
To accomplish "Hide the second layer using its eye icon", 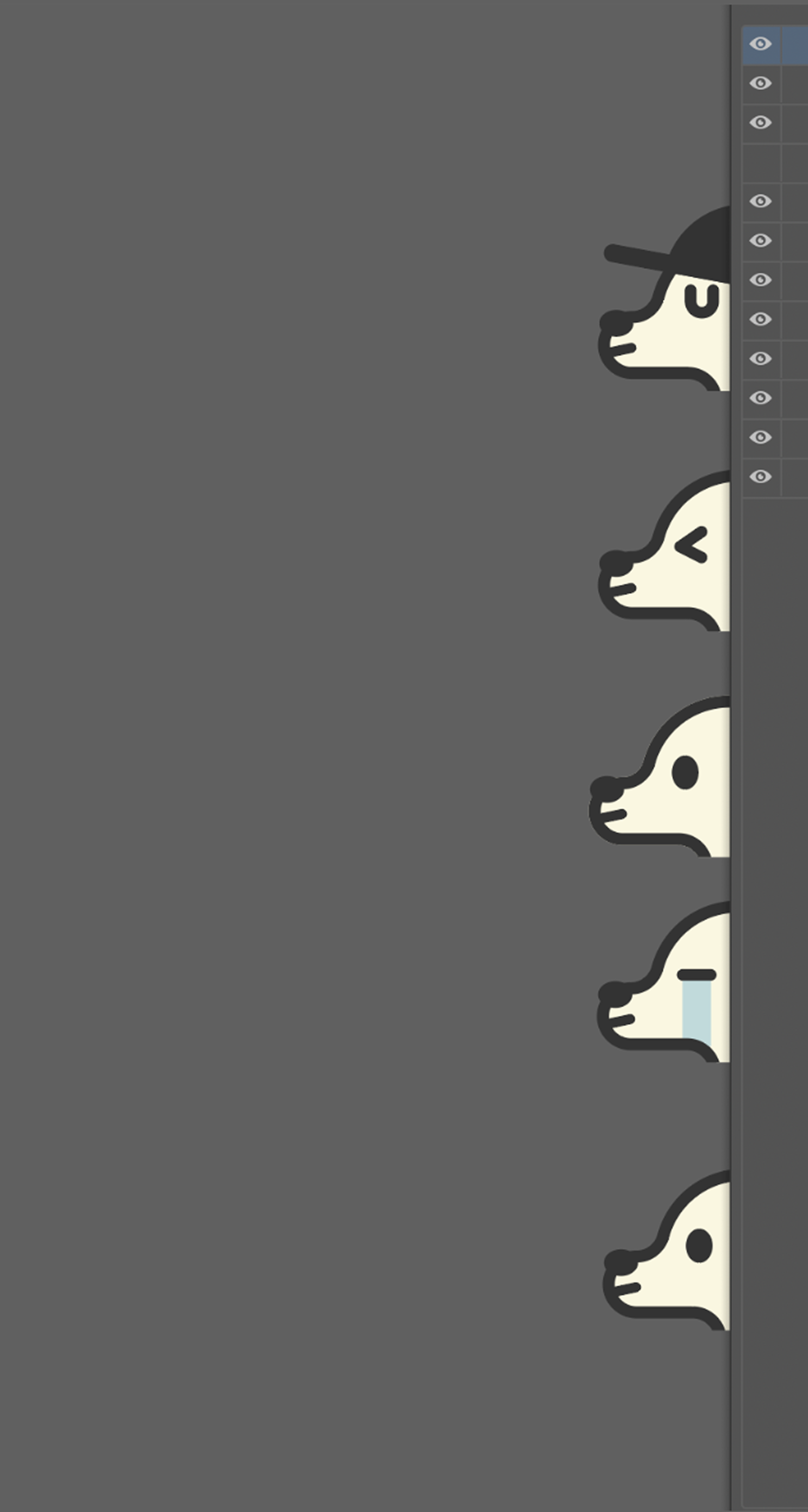I will point(761,83).
